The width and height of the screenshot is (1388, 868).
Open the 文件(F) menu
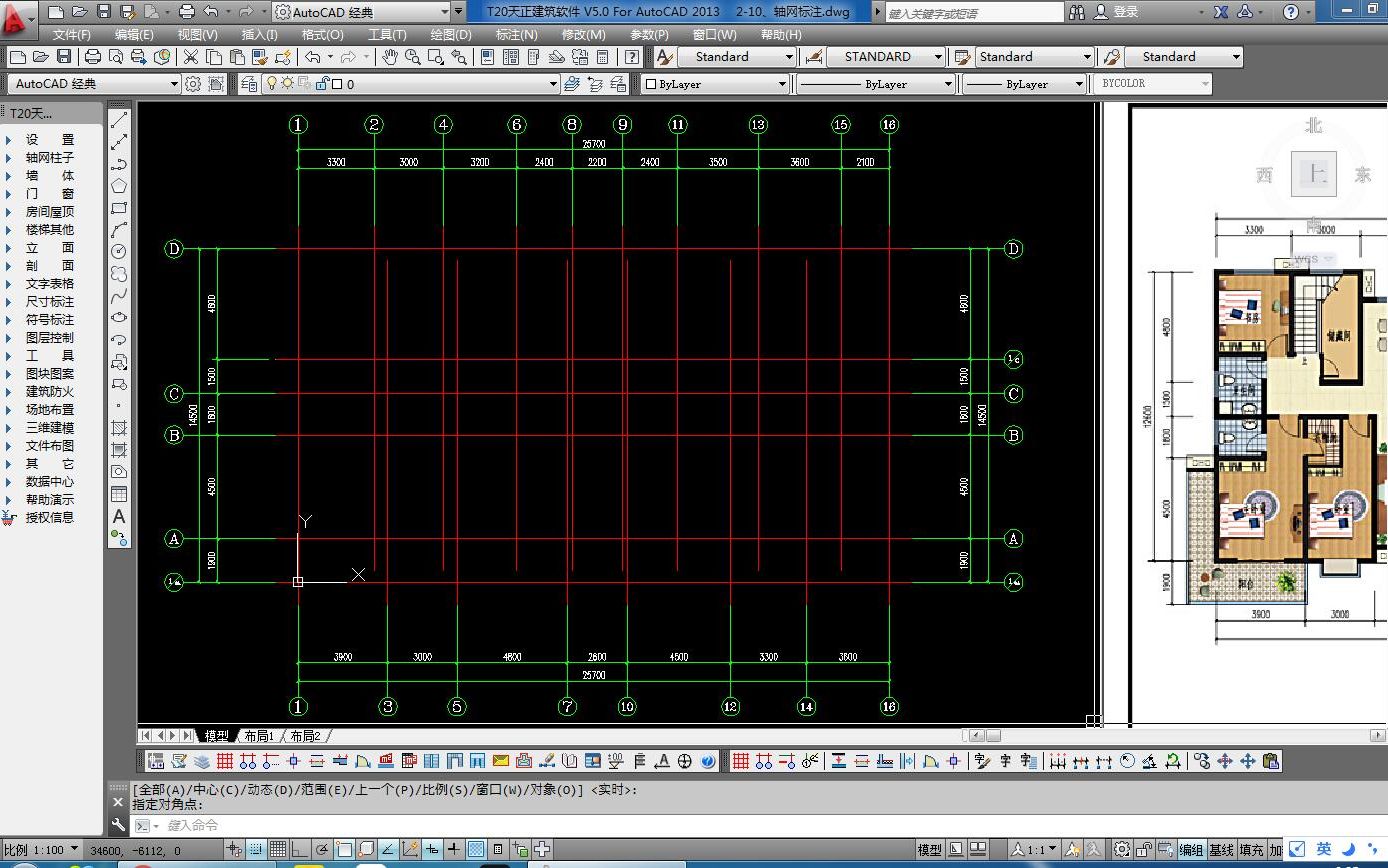(x=72, y=34)
